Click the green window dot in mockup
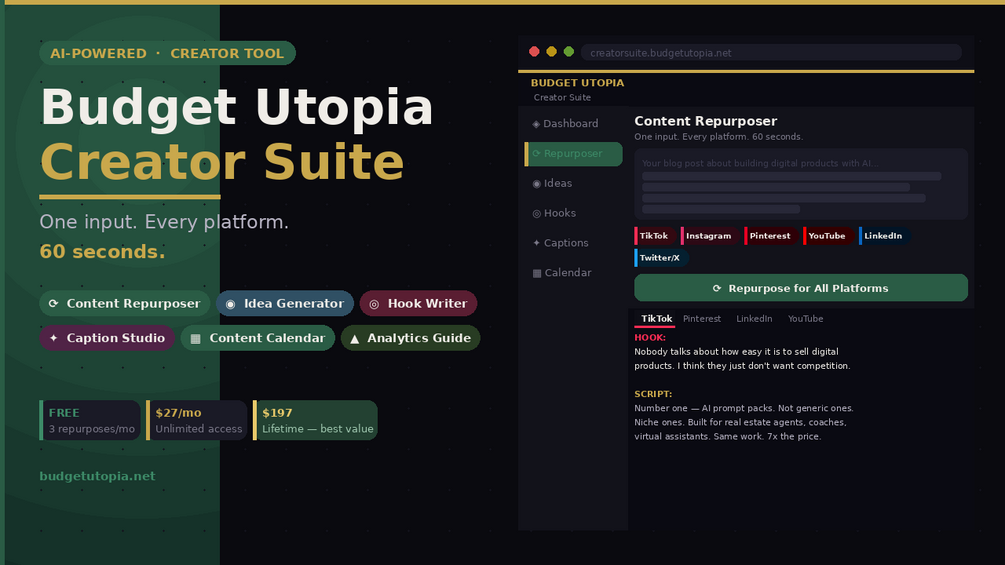The image size is (1005, 565). point(569,52)
